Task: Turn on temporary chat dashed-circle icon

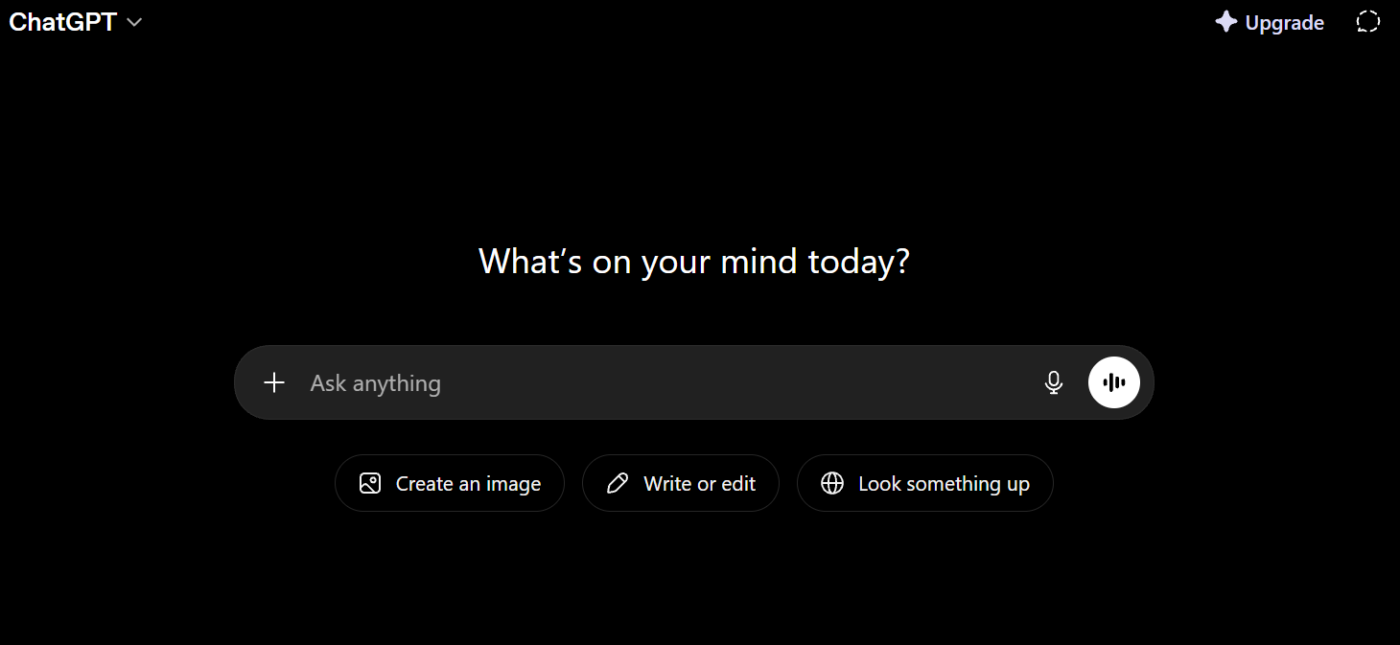Action: 1367,22
